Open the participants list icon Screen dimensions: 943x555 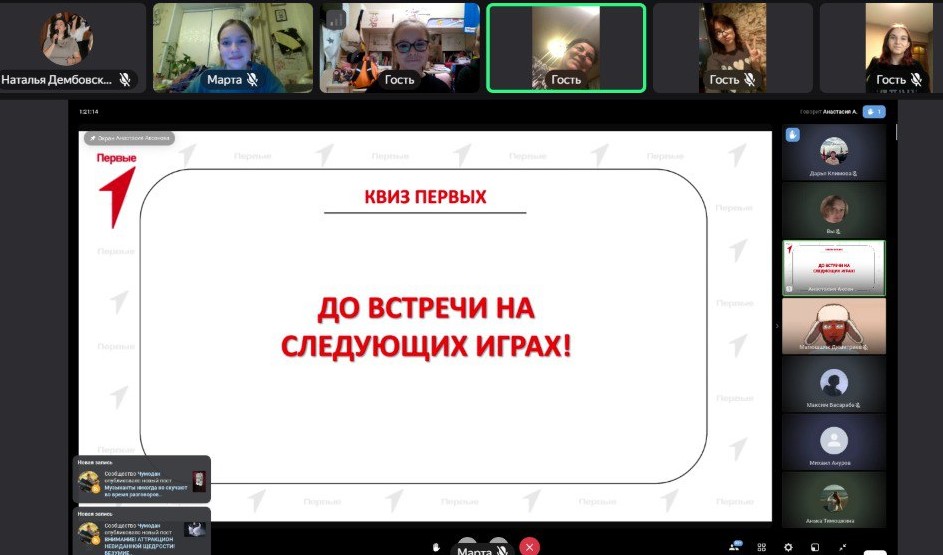point(737,547)
